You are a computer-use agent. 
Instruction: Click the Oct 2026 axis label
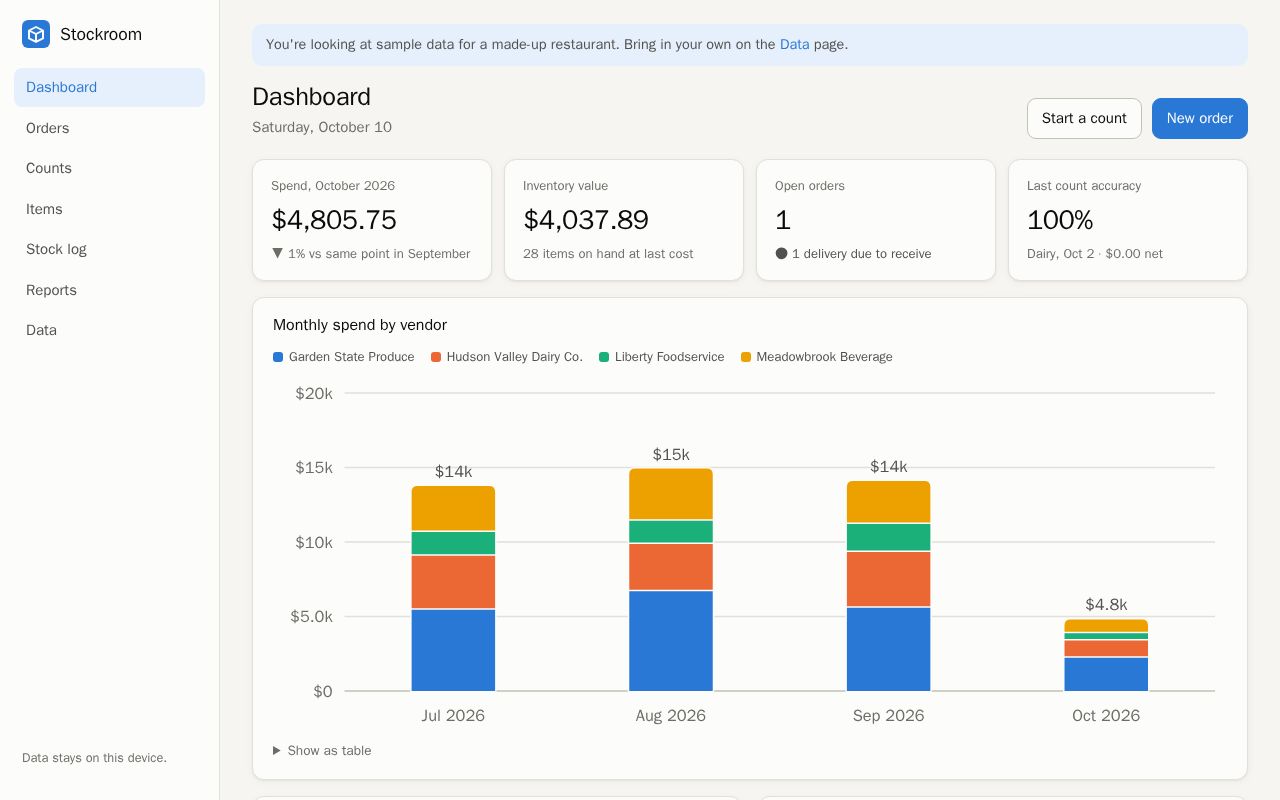(x=1106, y=716)
